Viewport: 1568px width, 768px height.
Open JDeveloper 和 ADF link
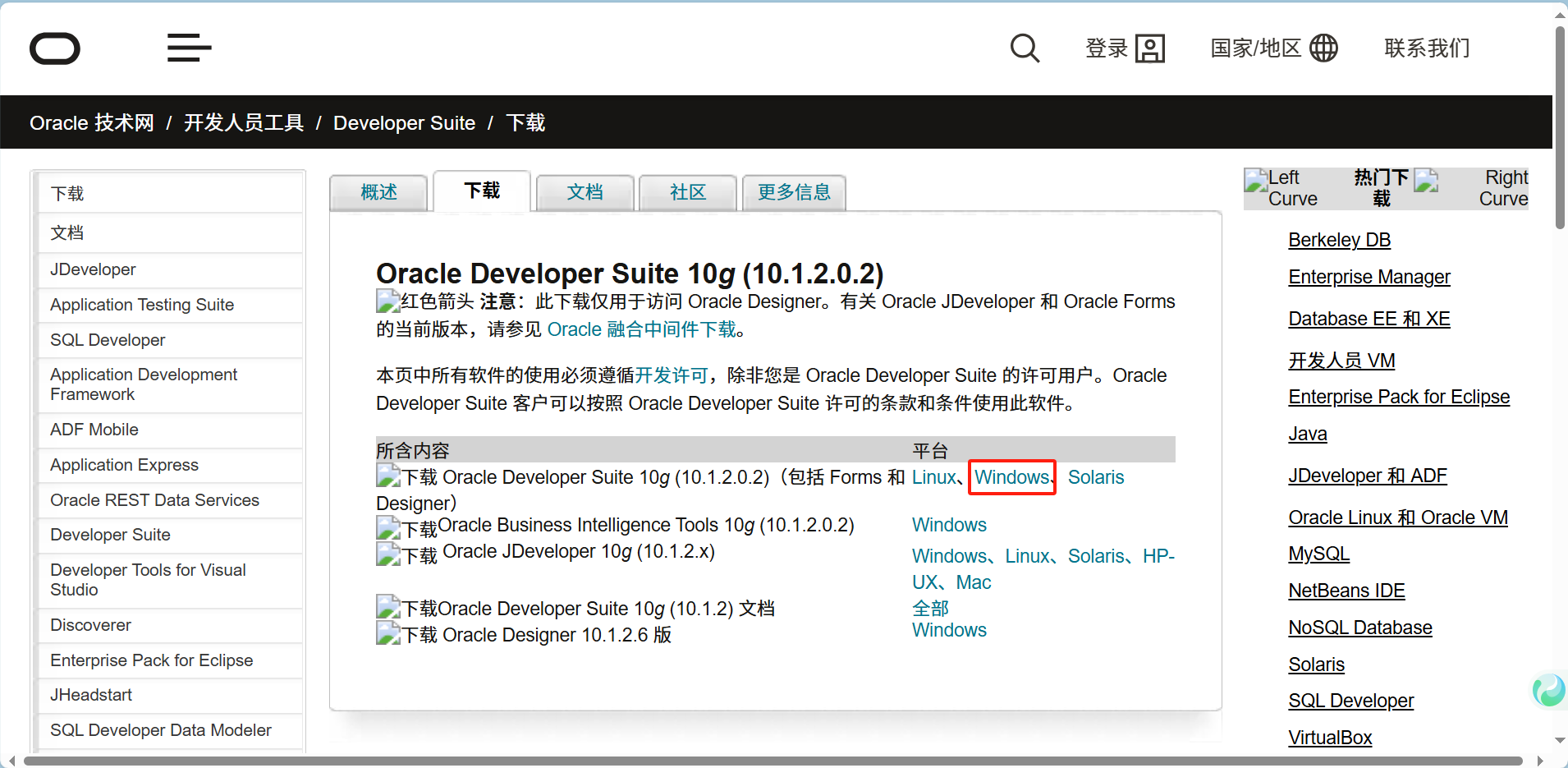pos(1367,476)
